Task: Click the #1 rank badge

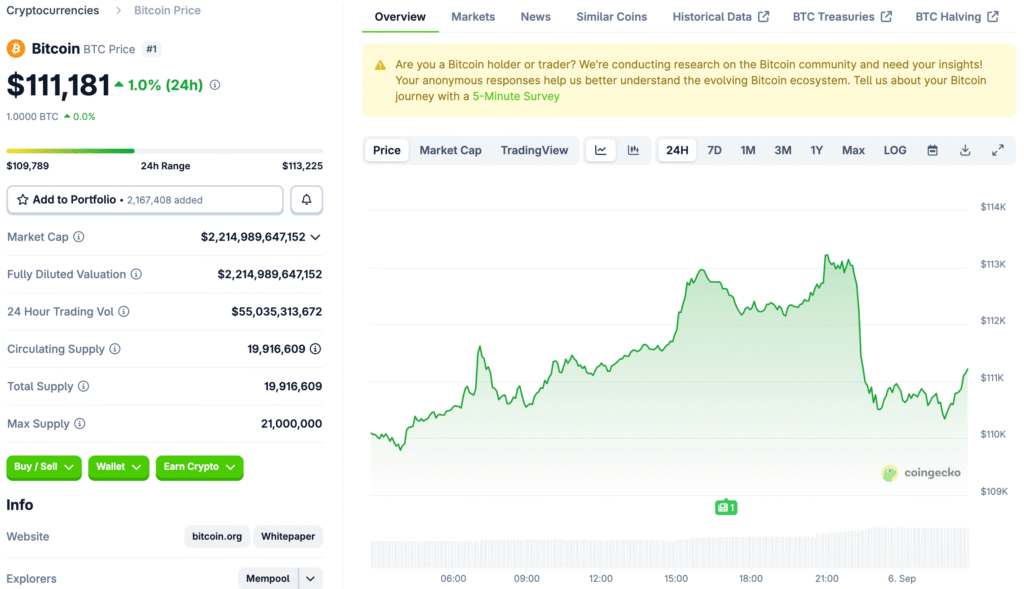Action: point(152,49)
